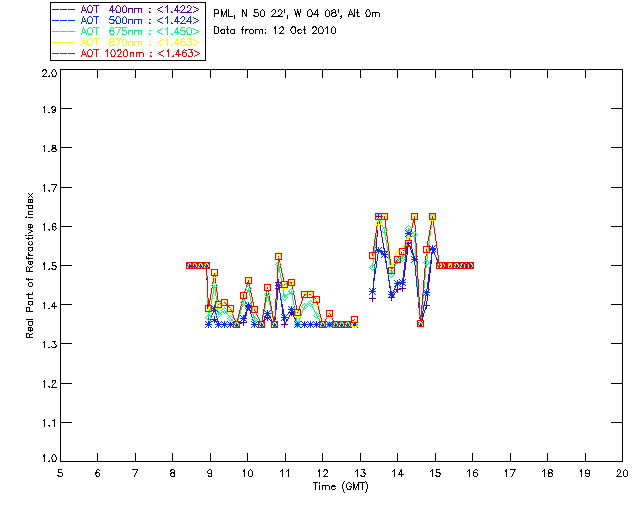Click the PML location header text
Viewport: 640px width, 512px height.
[297, 14]
